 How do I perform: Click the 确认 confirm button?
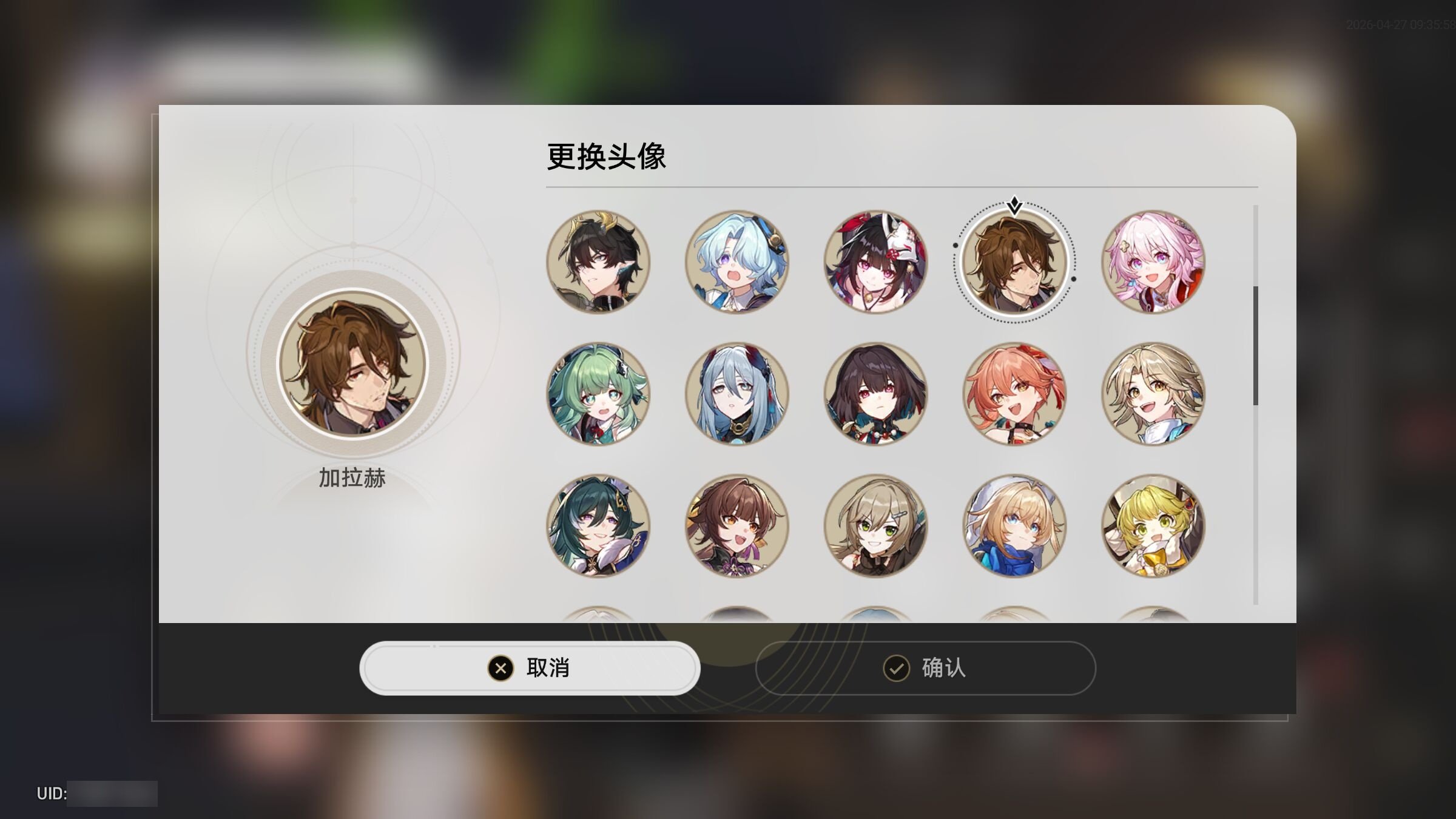coord(925,668)
